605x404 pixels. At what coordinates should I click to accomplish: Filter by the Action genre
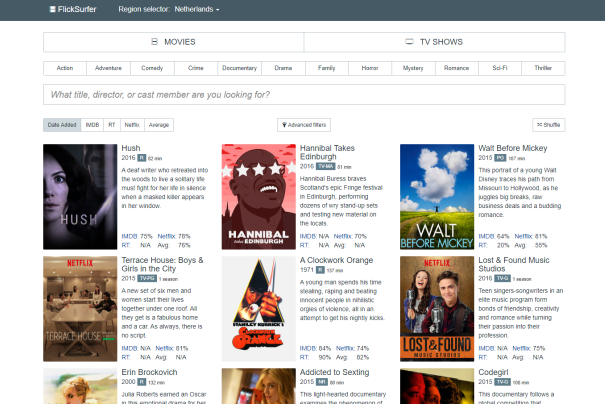65,68
